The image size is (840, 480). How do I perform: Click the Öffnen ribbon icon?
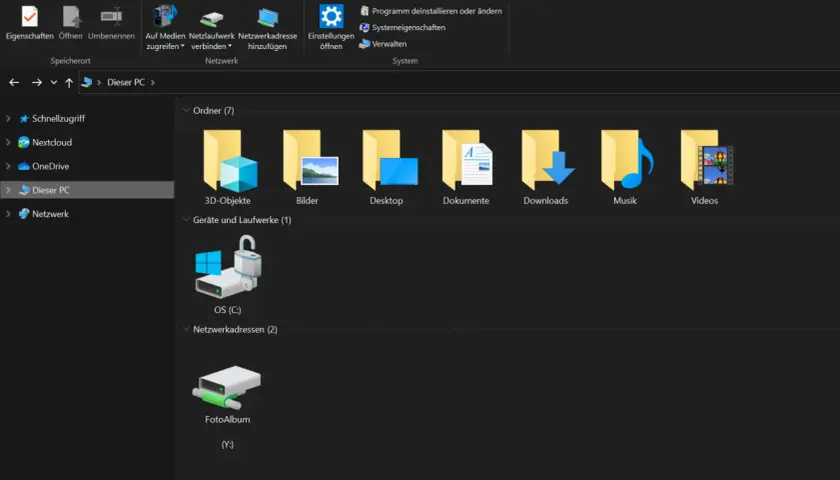point(71,17)
